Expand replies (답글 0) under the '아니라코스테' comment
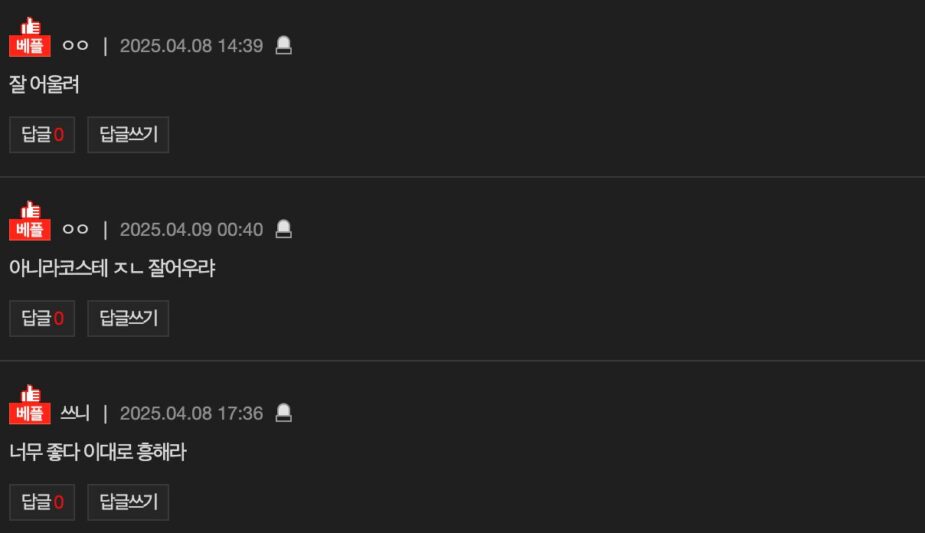Viewport: 925px width, 533px height. 42,319
